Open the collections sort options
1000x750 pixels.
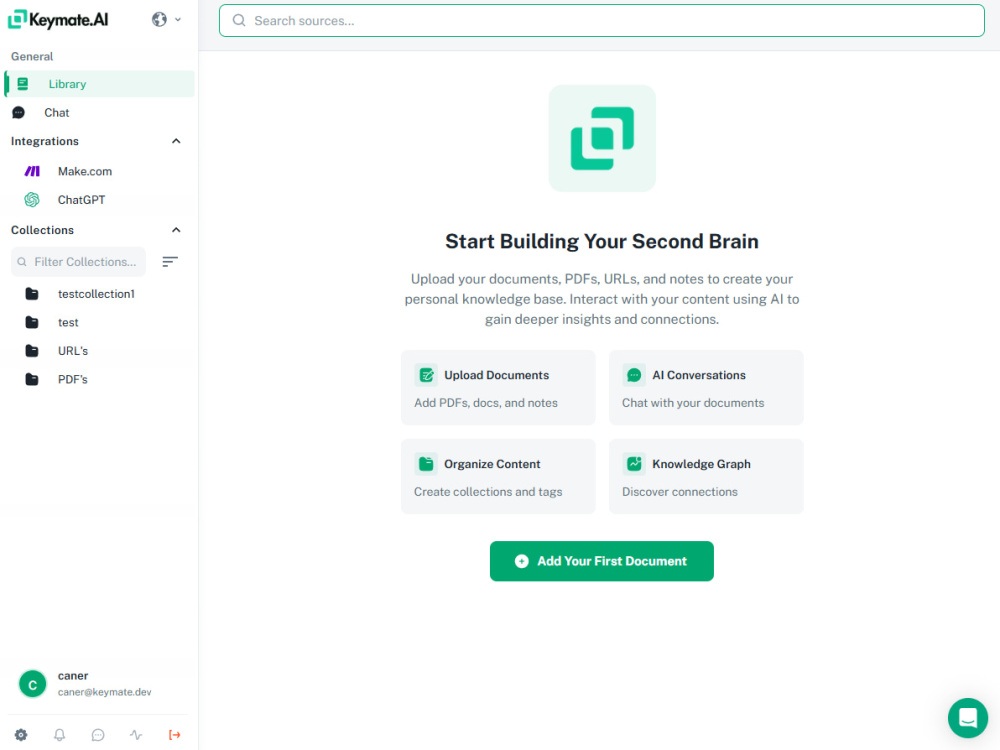click(x=170, y=262)
